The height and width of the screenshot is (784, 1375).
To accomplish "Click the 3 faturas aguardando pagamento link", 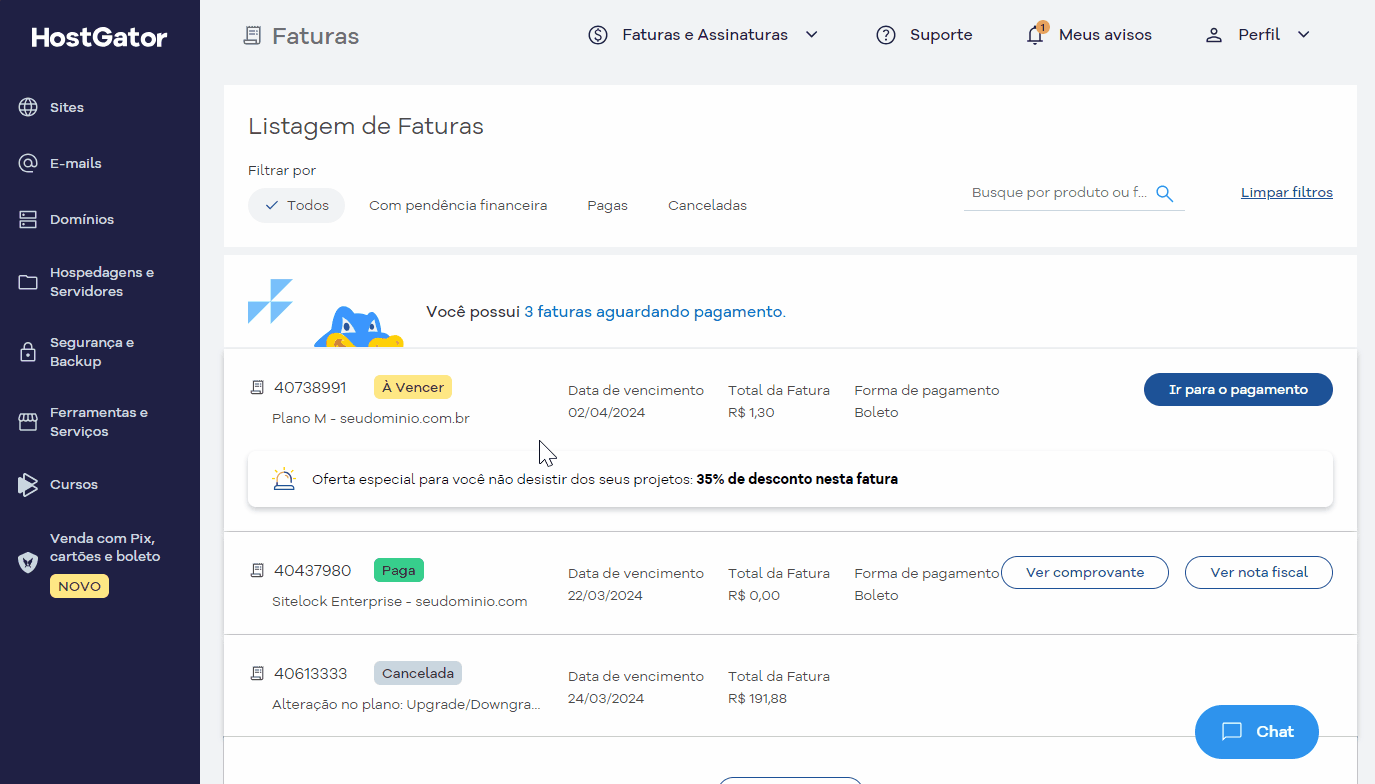I will click(x=655, y=312).
